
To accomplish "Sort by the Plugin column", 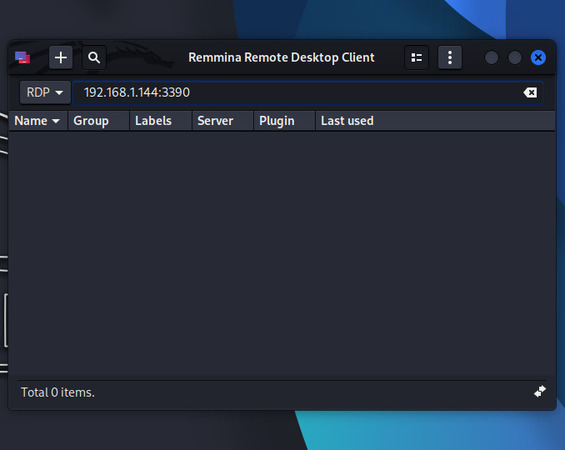I will pos(284,121).
